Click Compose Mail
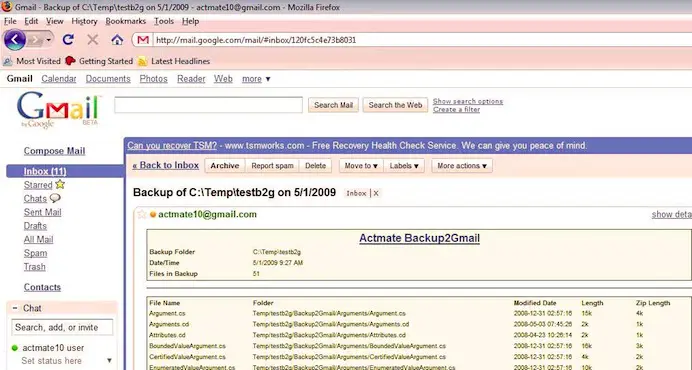 54,151
